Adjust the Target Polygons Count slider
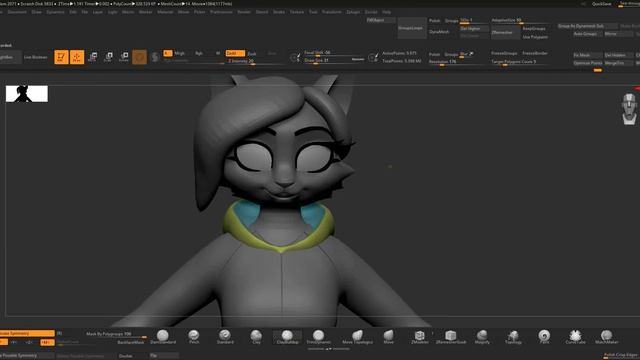 [519, 62]
